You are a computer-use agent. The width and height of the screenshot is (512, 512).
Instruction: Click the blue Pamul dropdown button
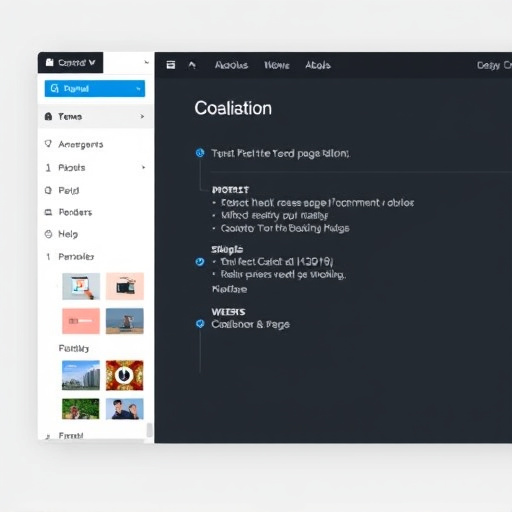click(95, 89)
